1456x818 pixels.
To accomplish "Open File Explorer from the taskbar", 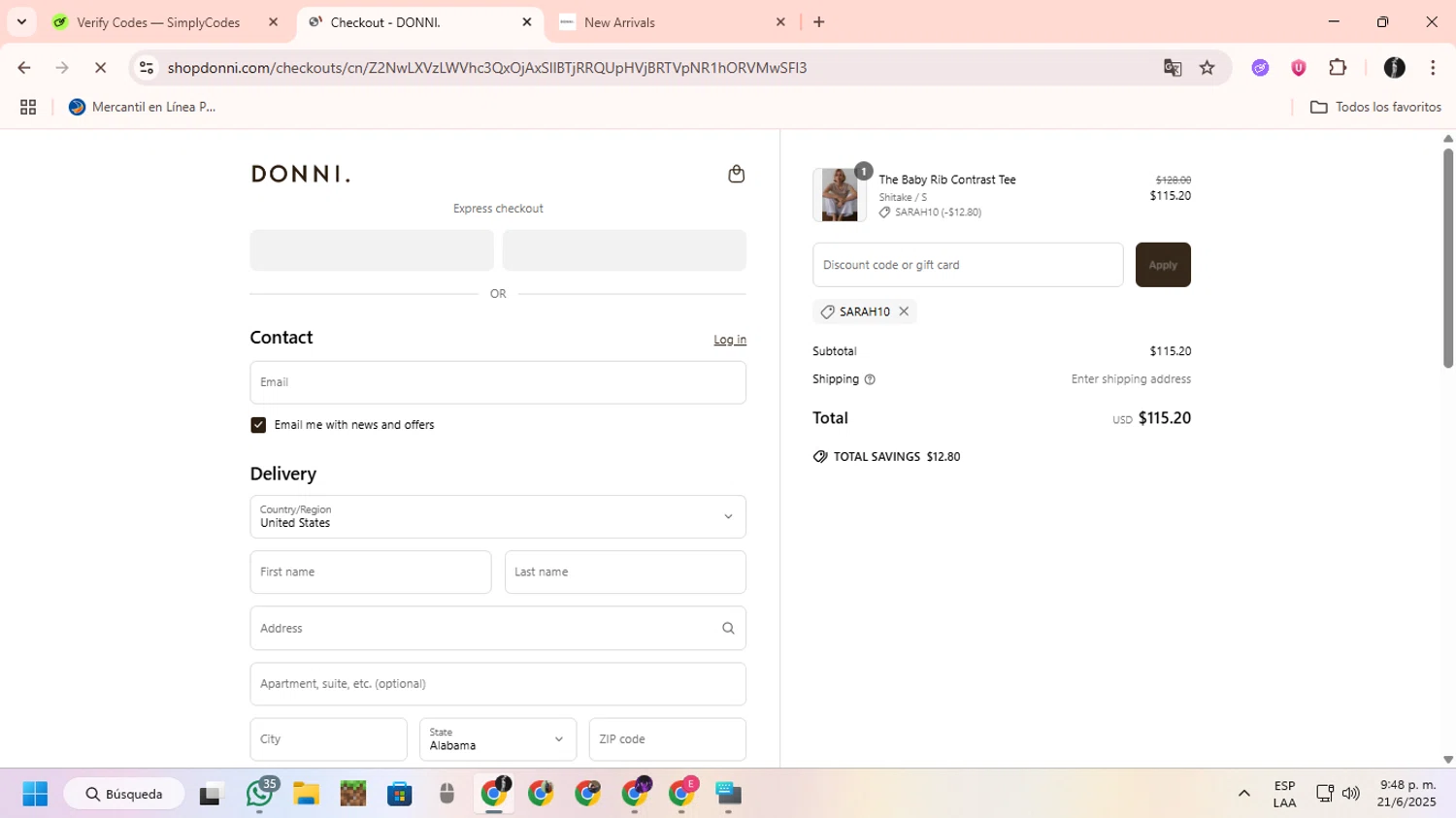I will [x=306, y=794].
